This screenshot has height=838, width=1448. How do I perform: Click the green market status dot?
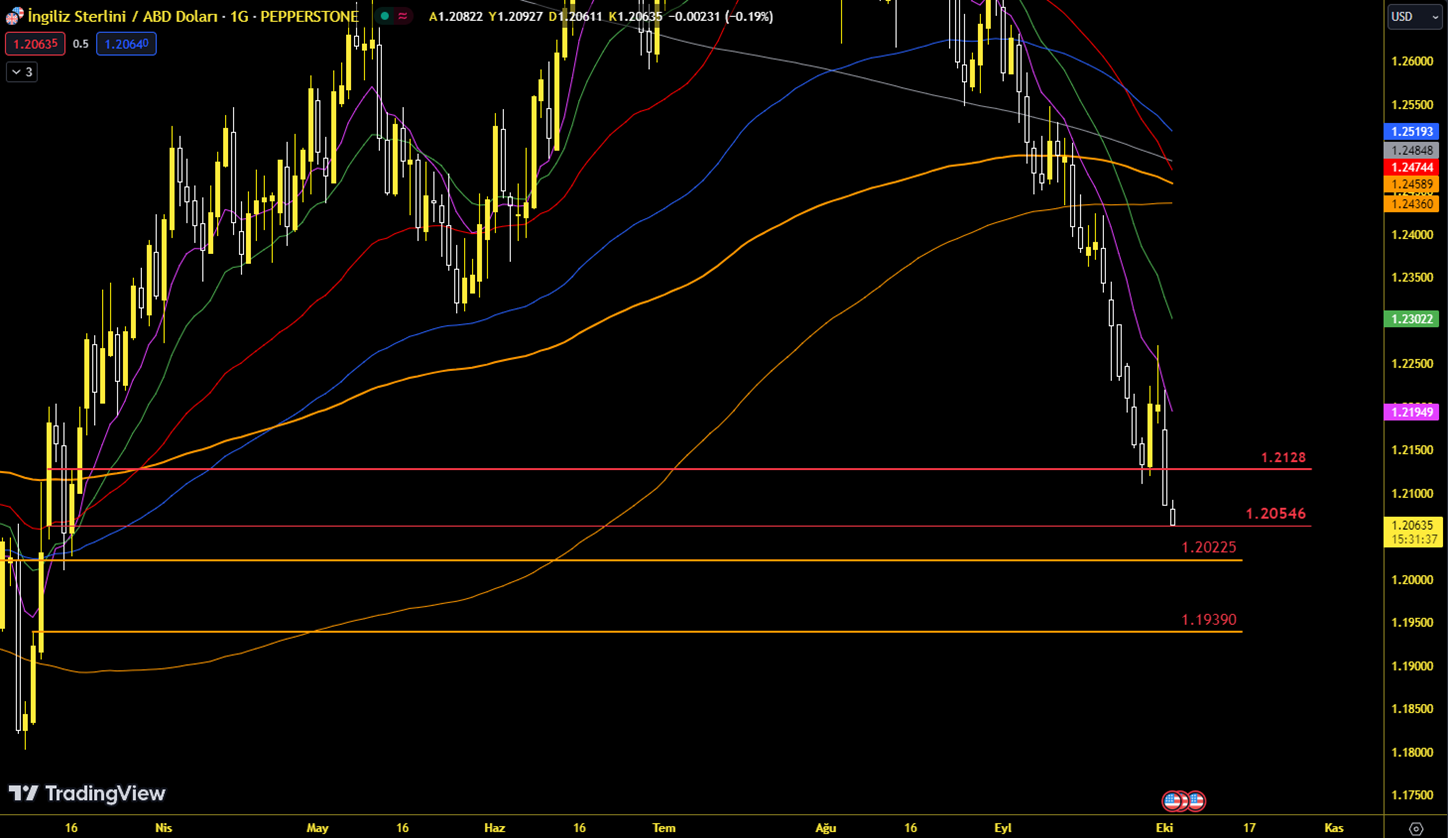click(384, 16)
